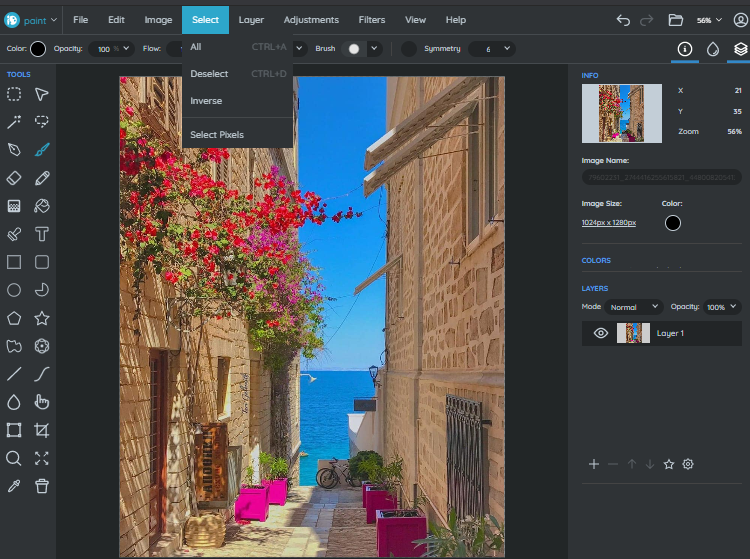Toggle the Layers panel icon
Viewport: 750px width, 559px height.
739,48
